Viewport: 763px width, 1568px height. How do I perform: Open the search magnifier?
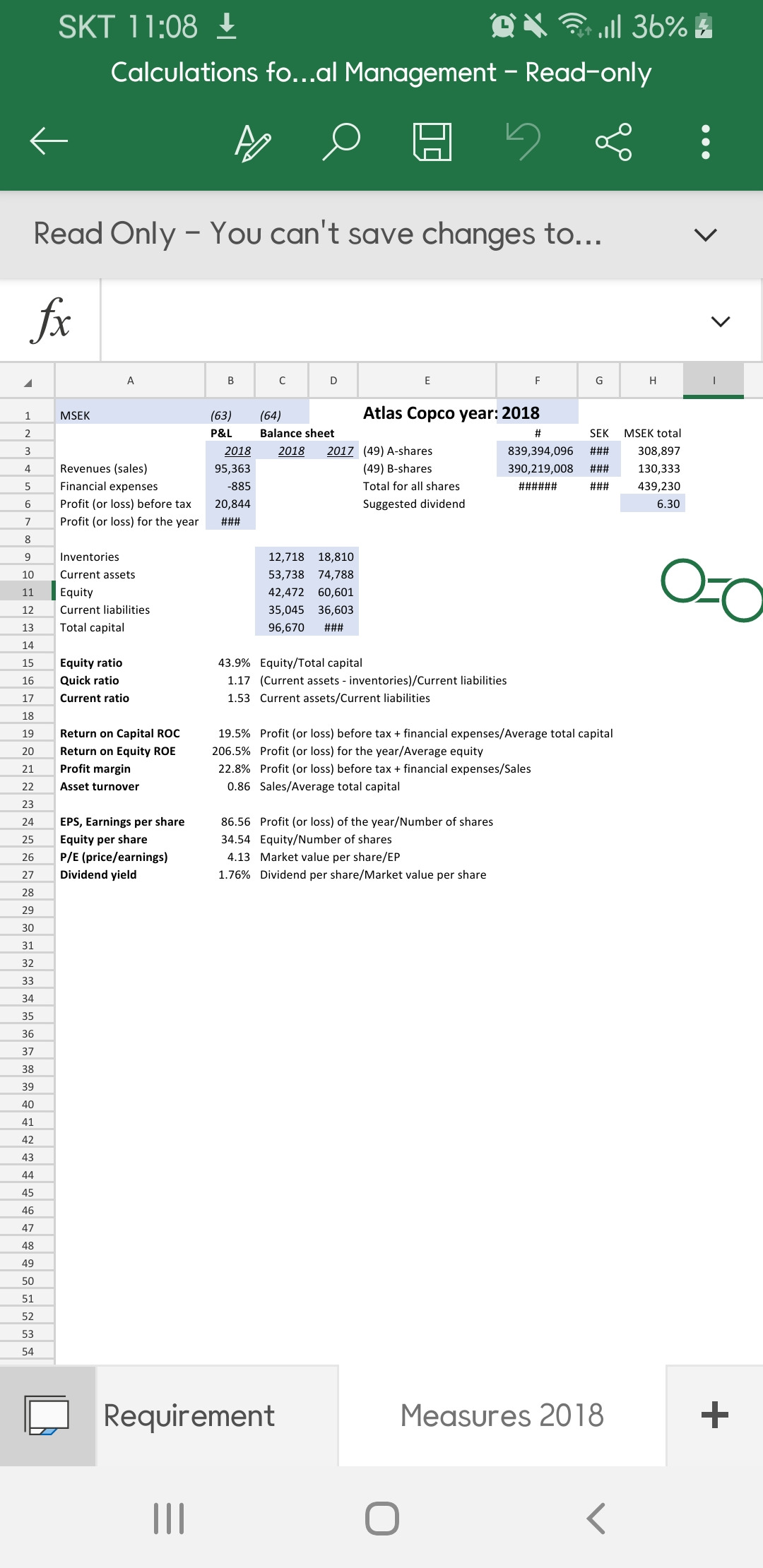pyautogui.click(x=342, y=141)
